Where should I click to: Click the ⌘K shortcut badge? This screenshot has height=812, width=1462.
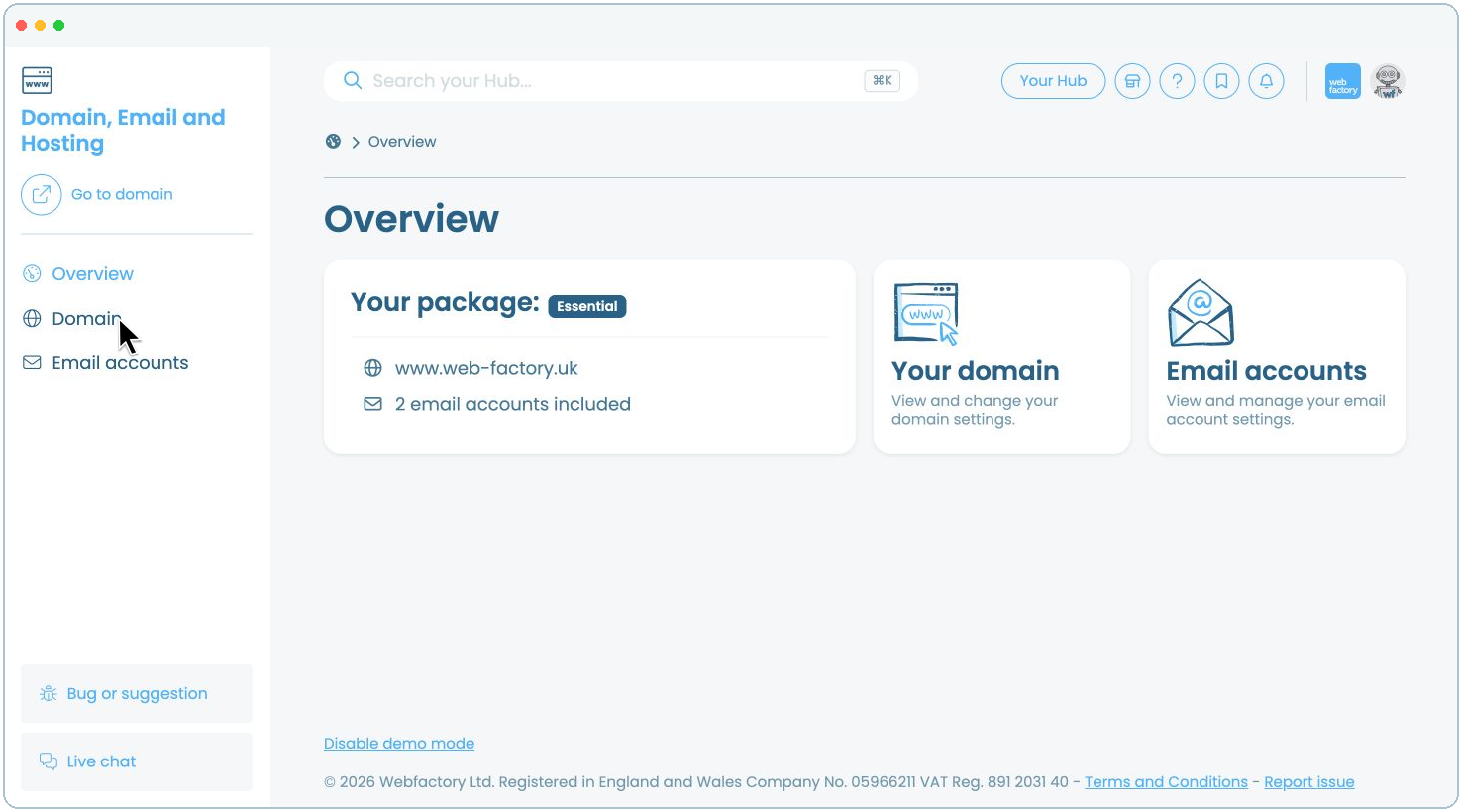tap(882, 81)
